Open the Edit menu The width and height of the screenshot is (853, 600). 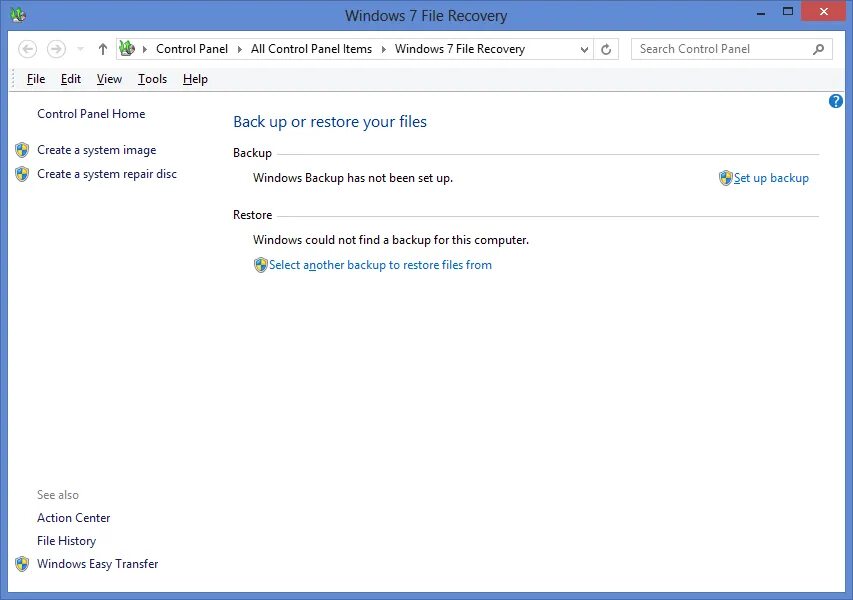tap(71, 79)
